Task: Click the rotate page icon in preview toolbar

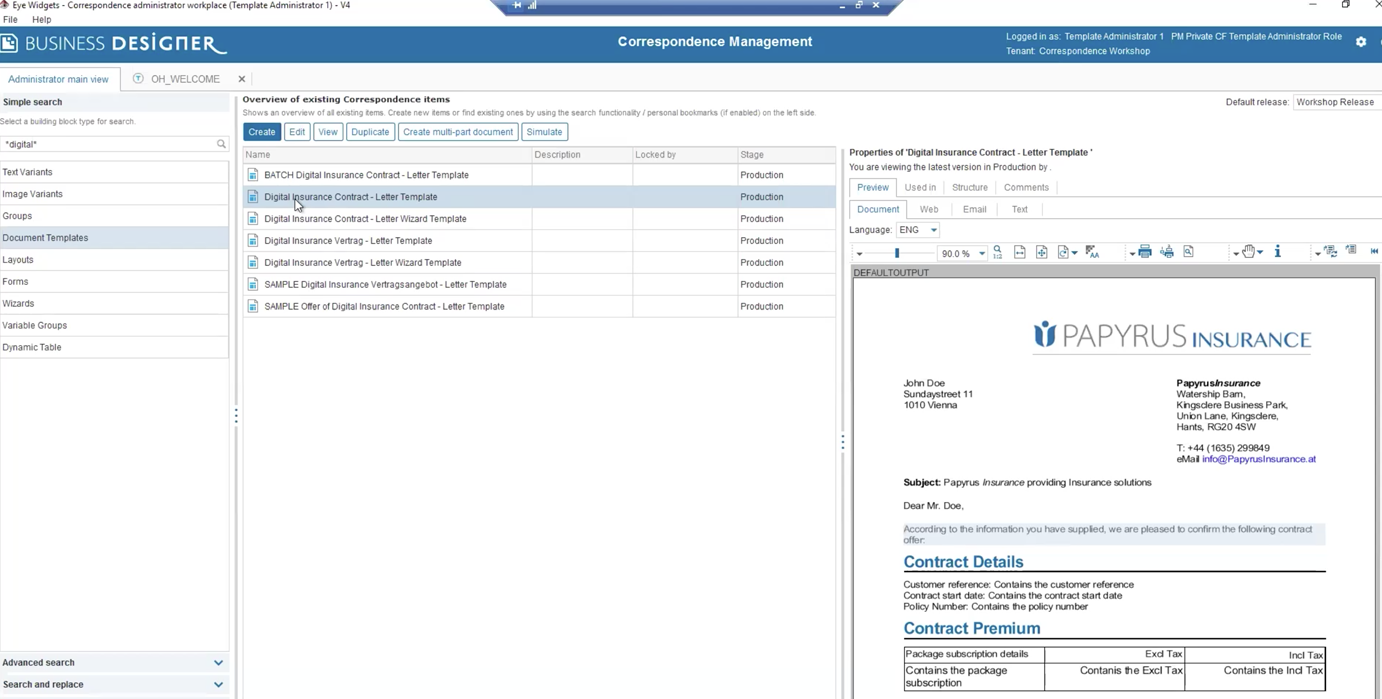Action: 1062,252
